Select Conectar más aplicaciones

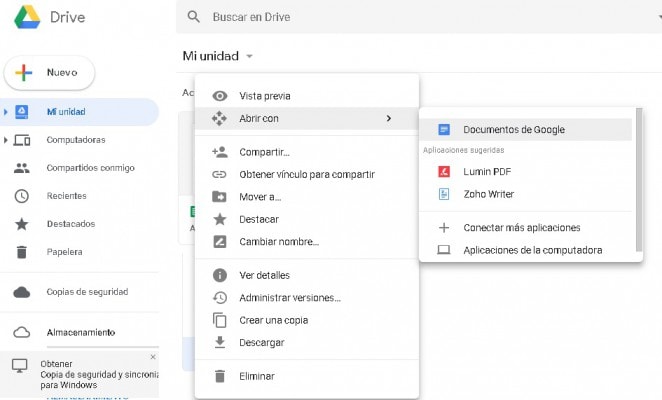(526, 228)
